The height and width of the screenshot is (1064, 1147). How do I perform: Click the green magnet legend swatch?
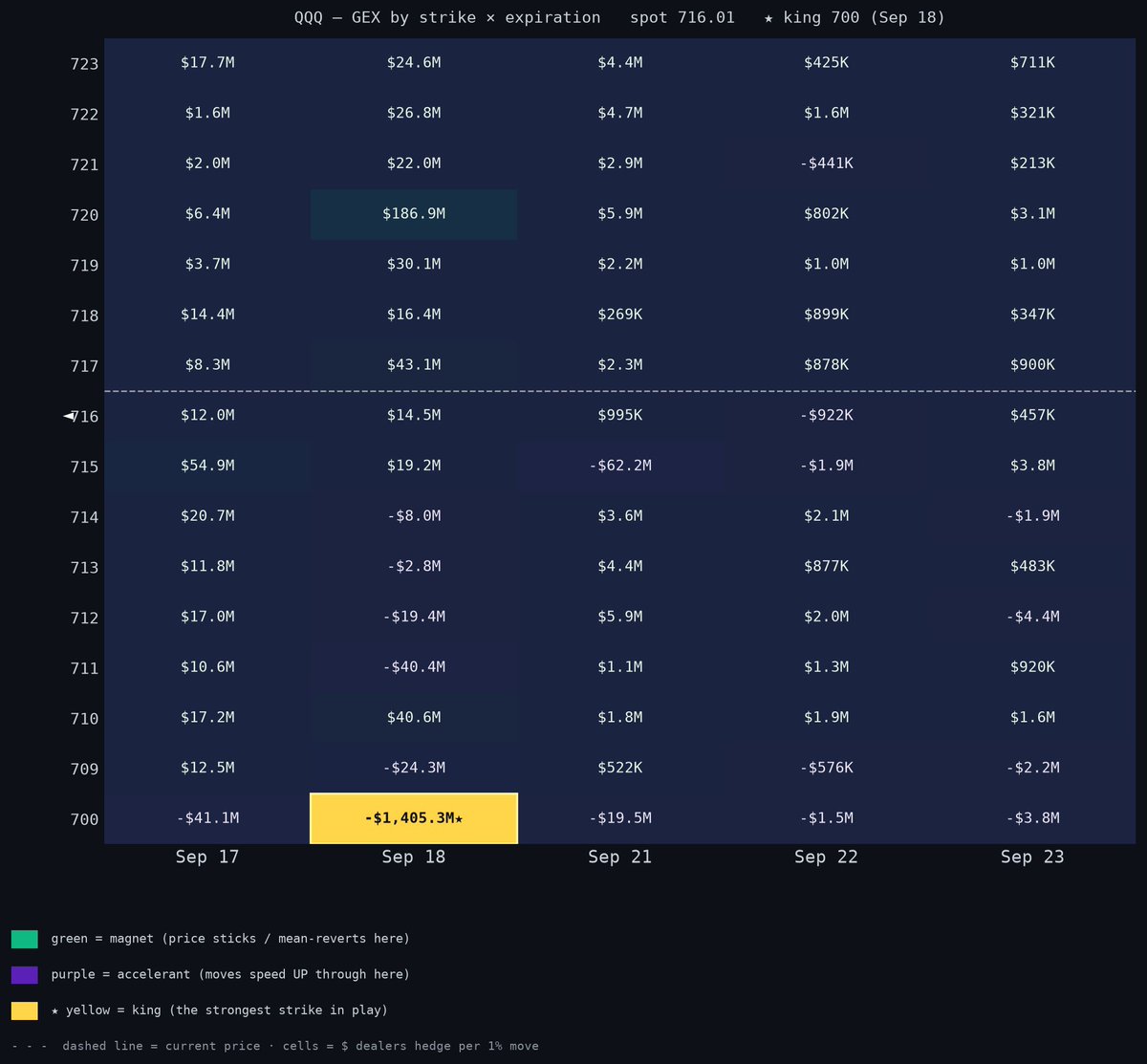[25, 939]
